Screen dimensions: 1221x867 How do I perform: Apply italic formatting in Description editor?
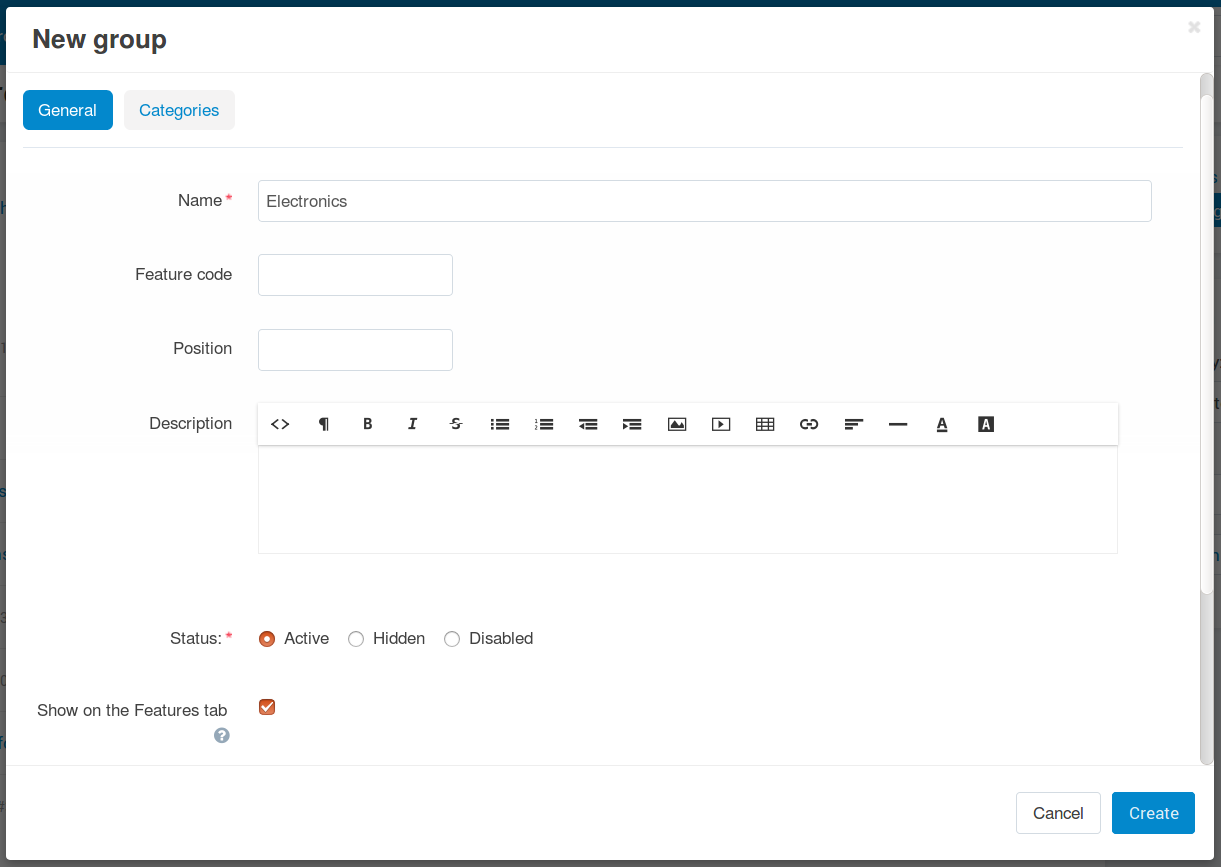tap(412, 424)
